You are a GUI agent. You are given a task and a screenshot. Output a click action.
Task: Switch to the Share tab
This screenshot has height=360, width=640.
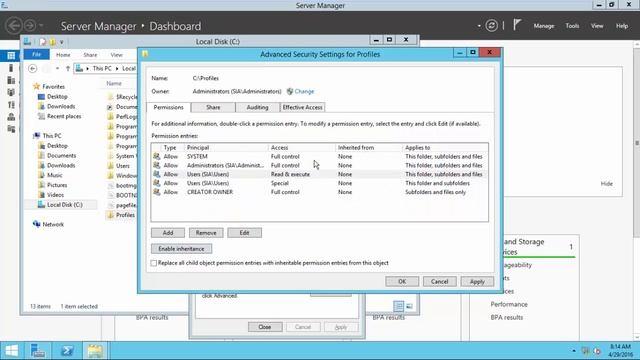click(x=213, y=107)
